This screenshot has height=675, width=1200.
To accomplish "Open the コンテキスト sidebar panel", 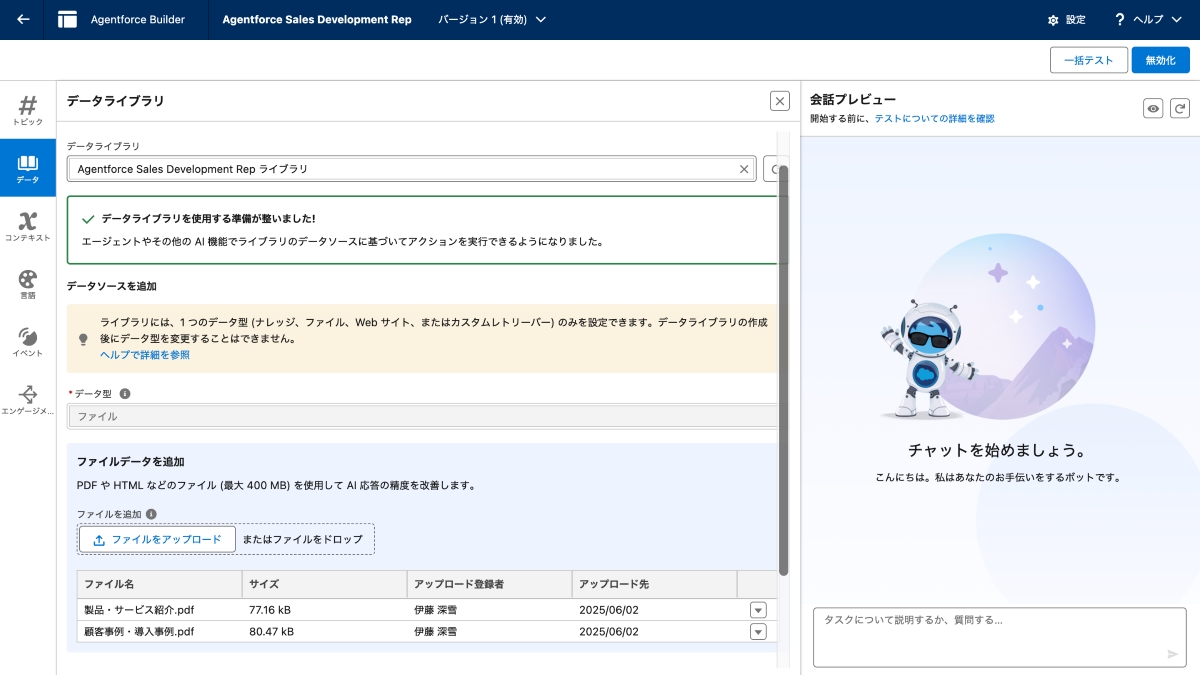I will click(x=28, y=227).
